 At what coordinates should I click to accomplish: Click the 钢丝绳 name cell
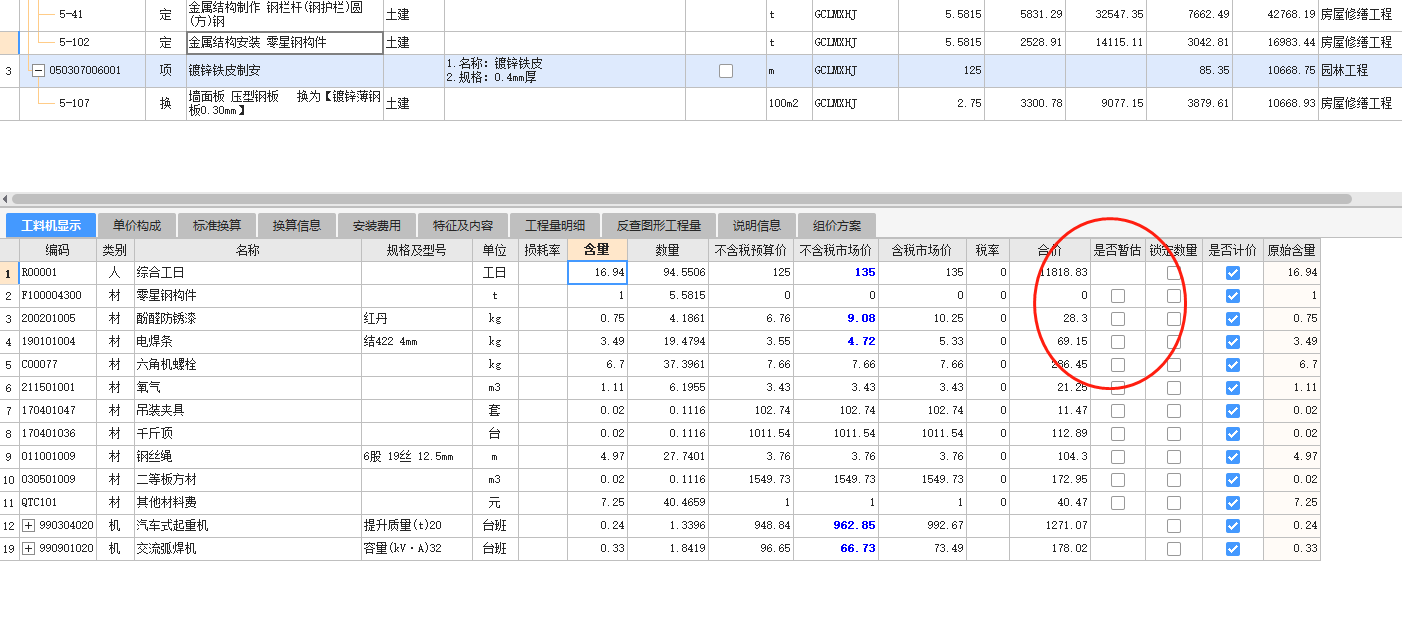pyautogui.click(x=248, y=456)
